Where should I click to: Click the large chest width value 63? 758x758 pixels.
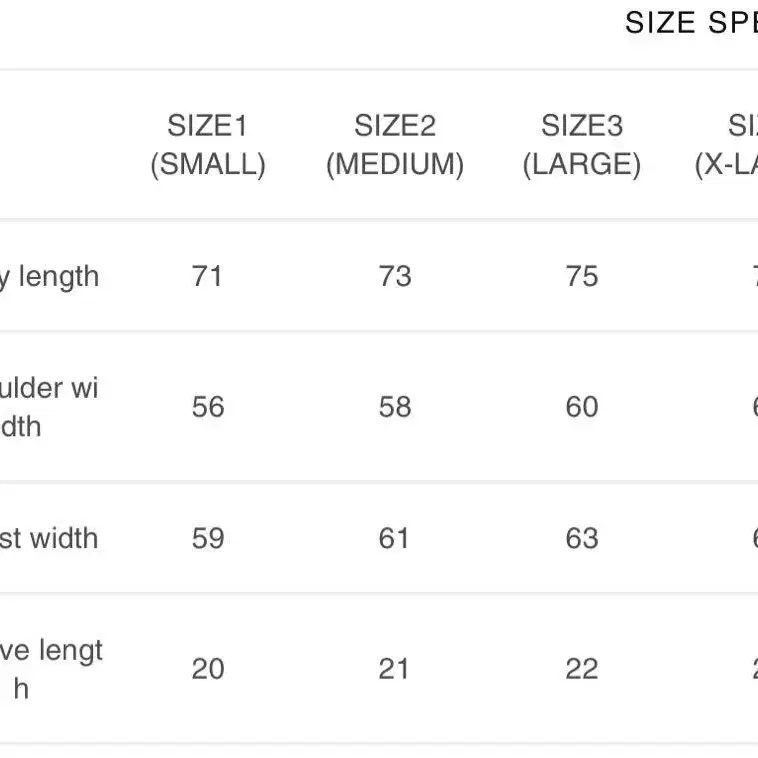tap(582, 538)
